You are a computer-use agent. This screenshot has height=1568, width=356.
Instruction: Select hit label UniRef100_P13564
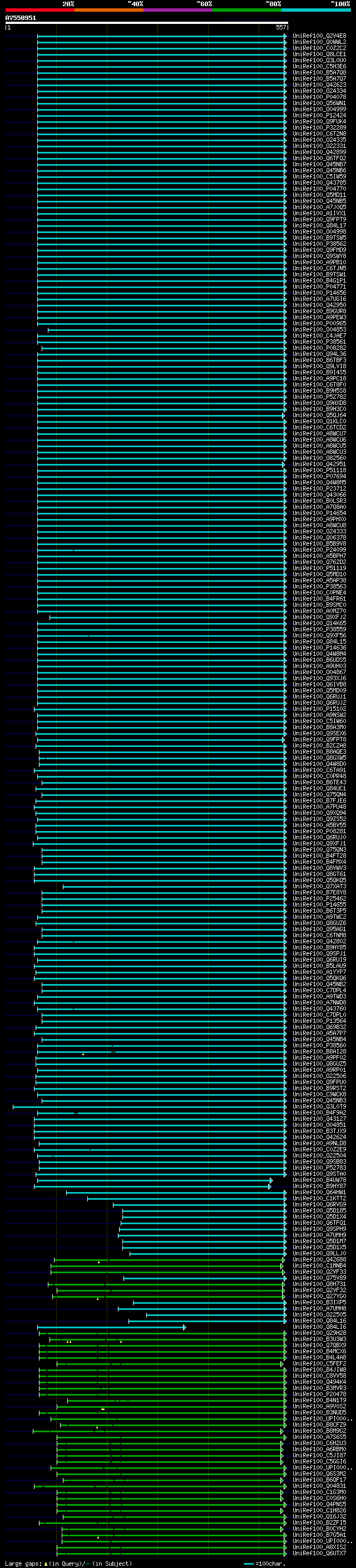click(x=319, y=1021)
